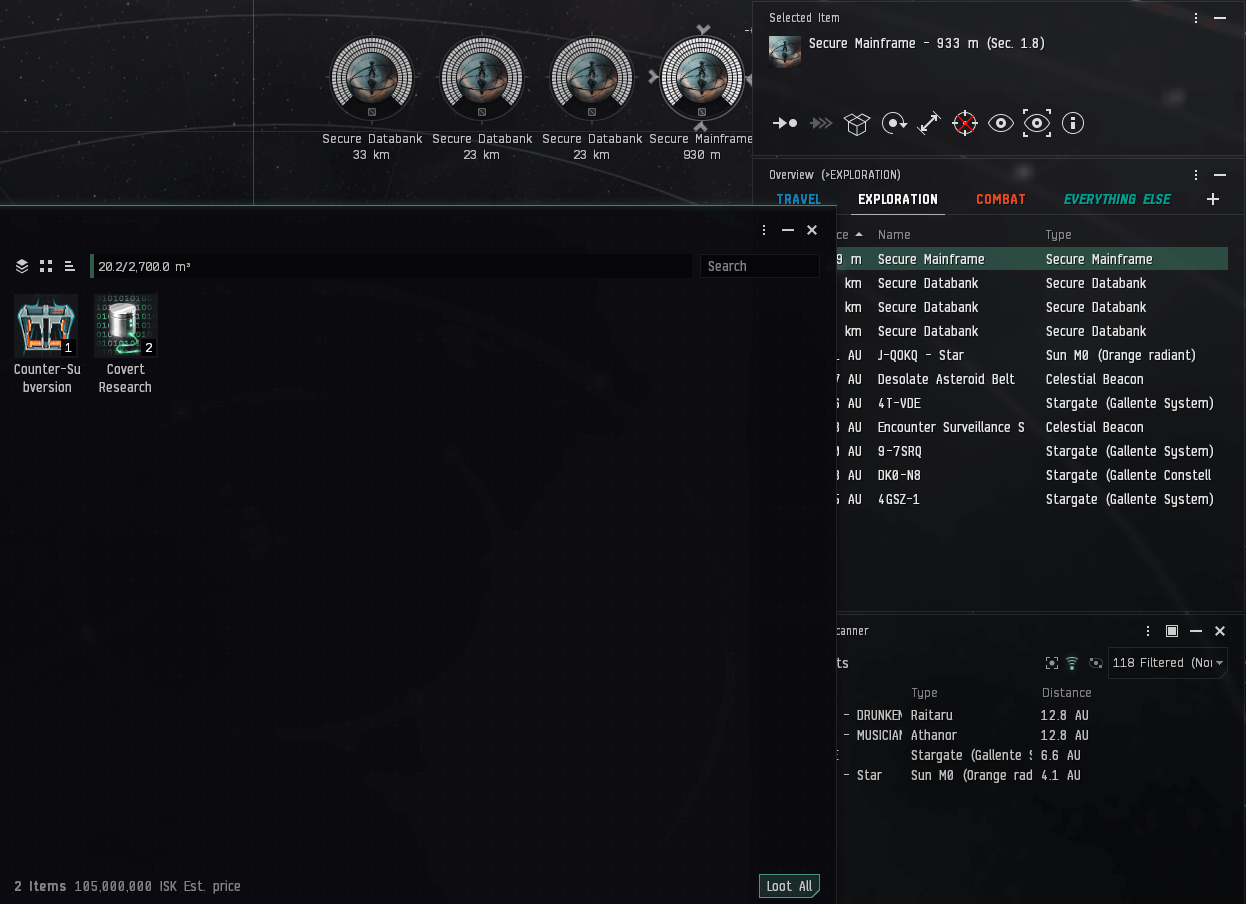The image size is (1246, 904).
Task: Add overview tab with plus button
Action: (1213, 199)
